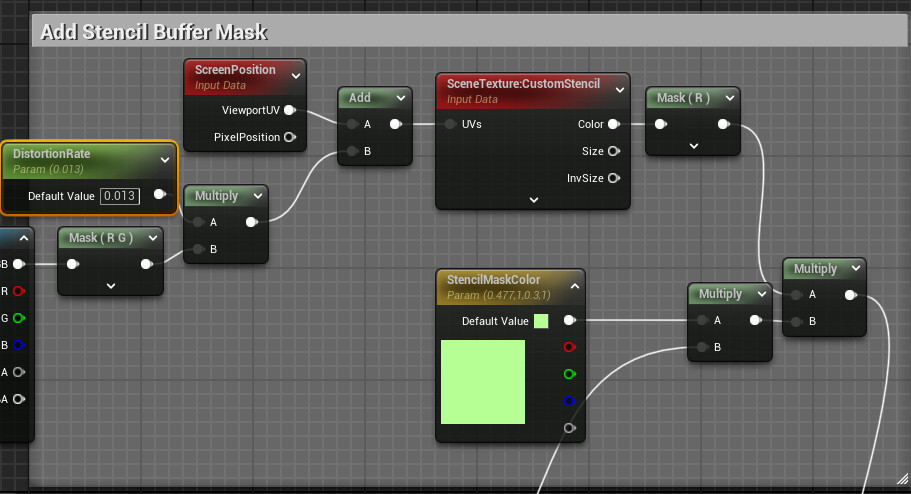Click the Mask ( R ) input pin
The image size is (911, 494).
tap(661, 124)
